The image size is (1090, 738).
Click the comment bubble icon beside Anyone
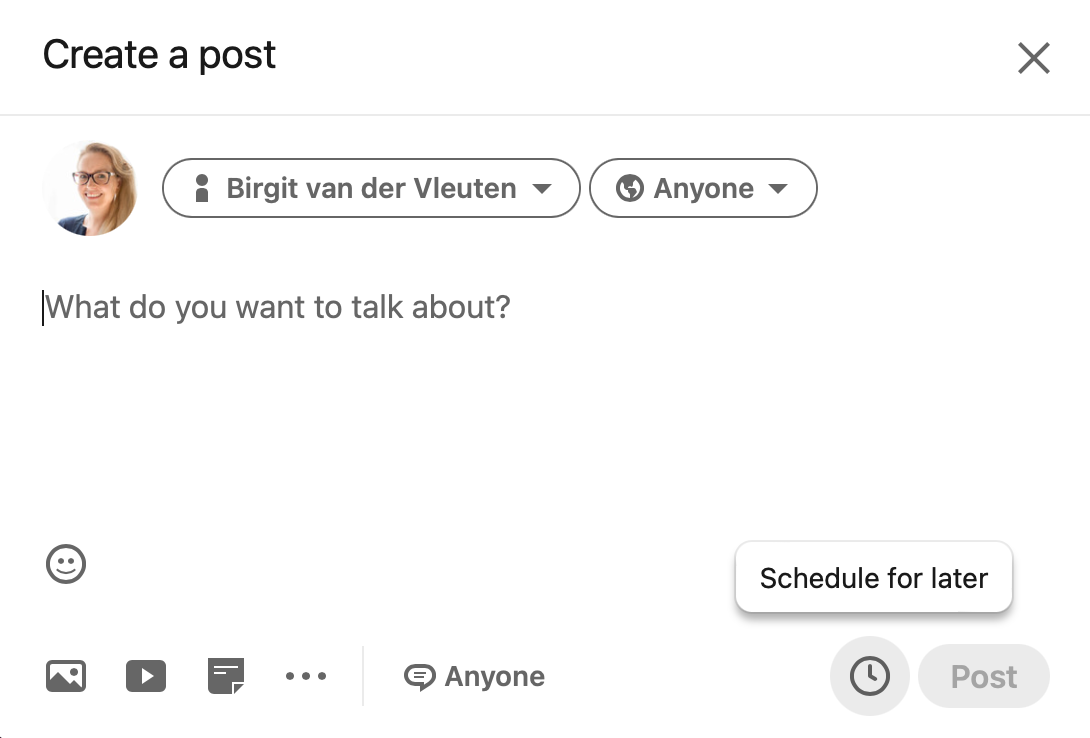419,677
